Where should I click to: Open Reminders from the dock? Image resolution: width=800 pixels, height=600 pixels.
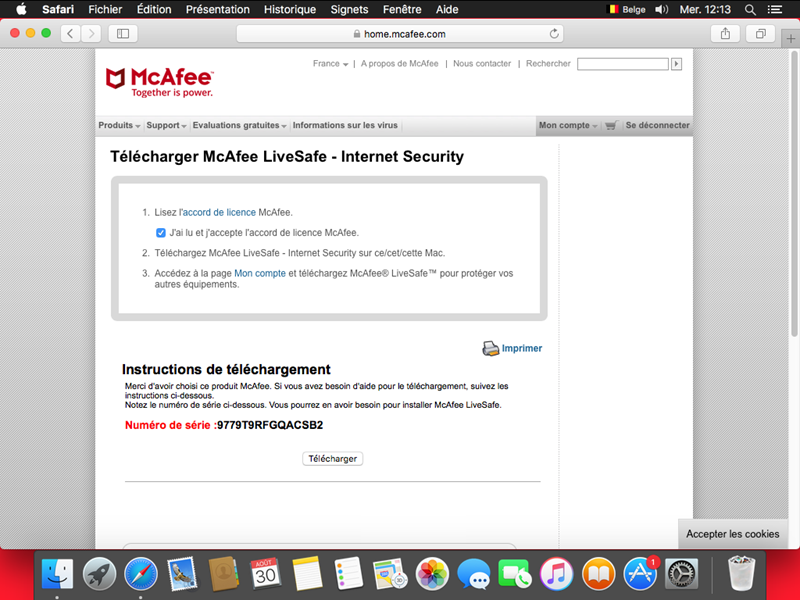pyautogui.click(x=348, y=574)
